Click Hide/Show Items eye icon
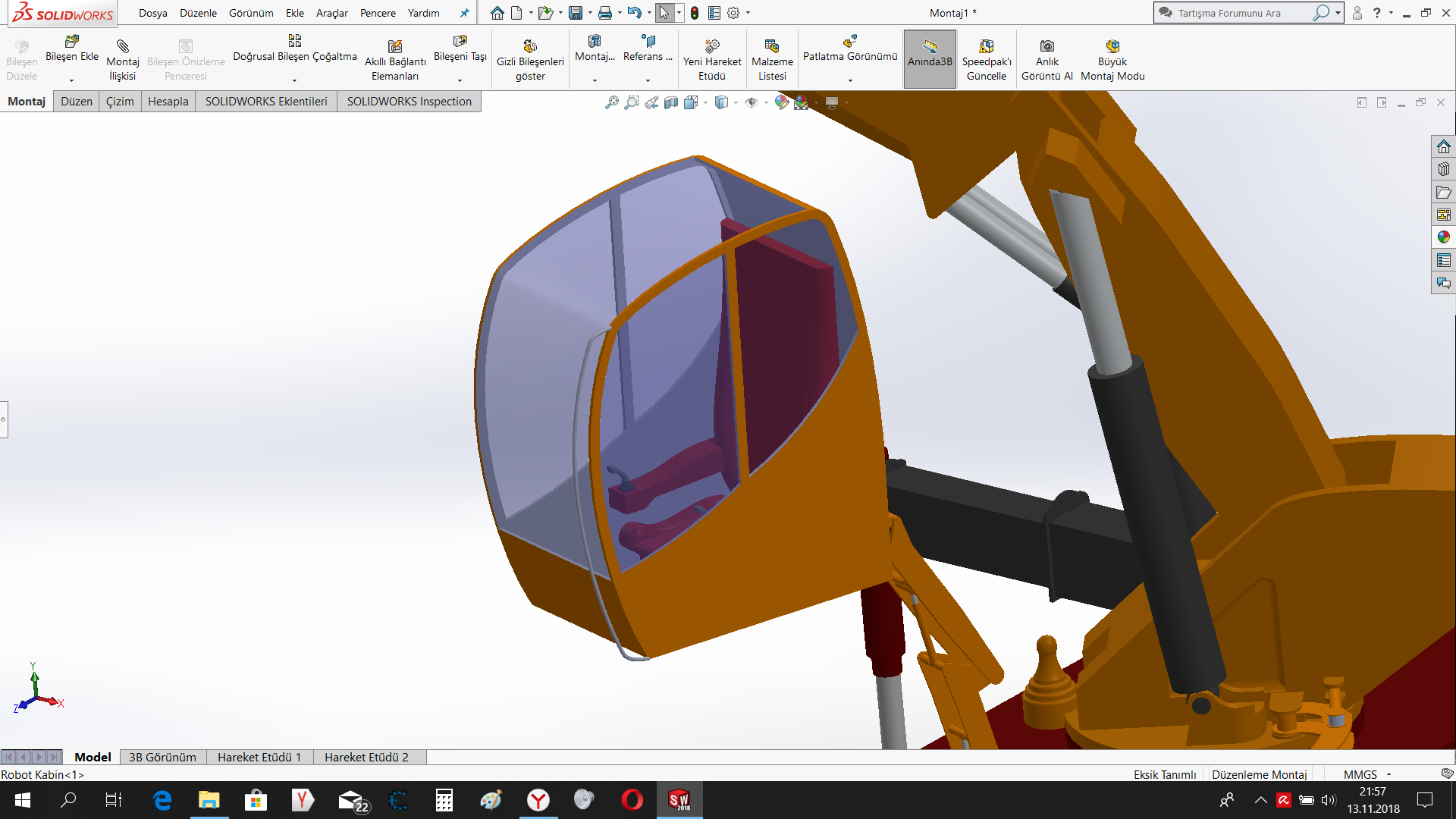The image size is (1456, 819). pos(752,102)
